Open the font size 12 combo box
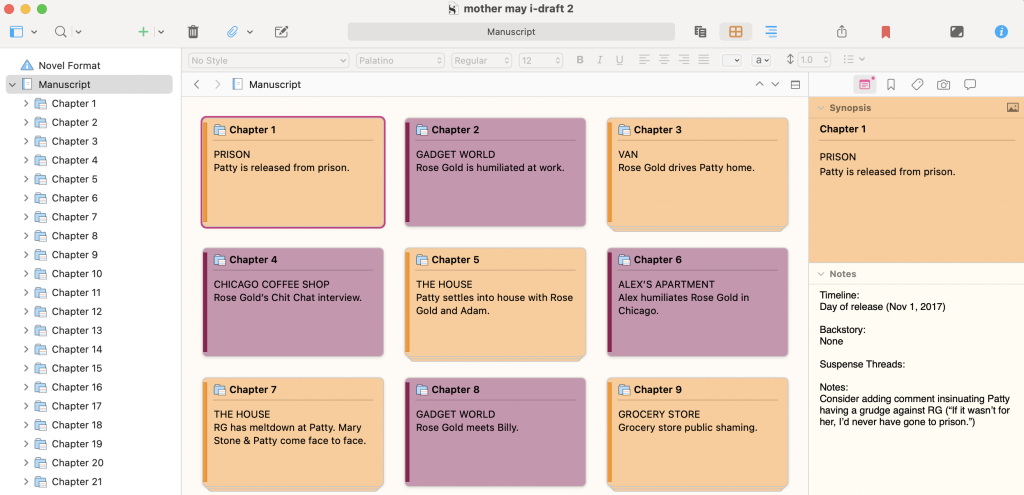The height and width of the screenshot is (495, 1024). [x=541, y=60]
